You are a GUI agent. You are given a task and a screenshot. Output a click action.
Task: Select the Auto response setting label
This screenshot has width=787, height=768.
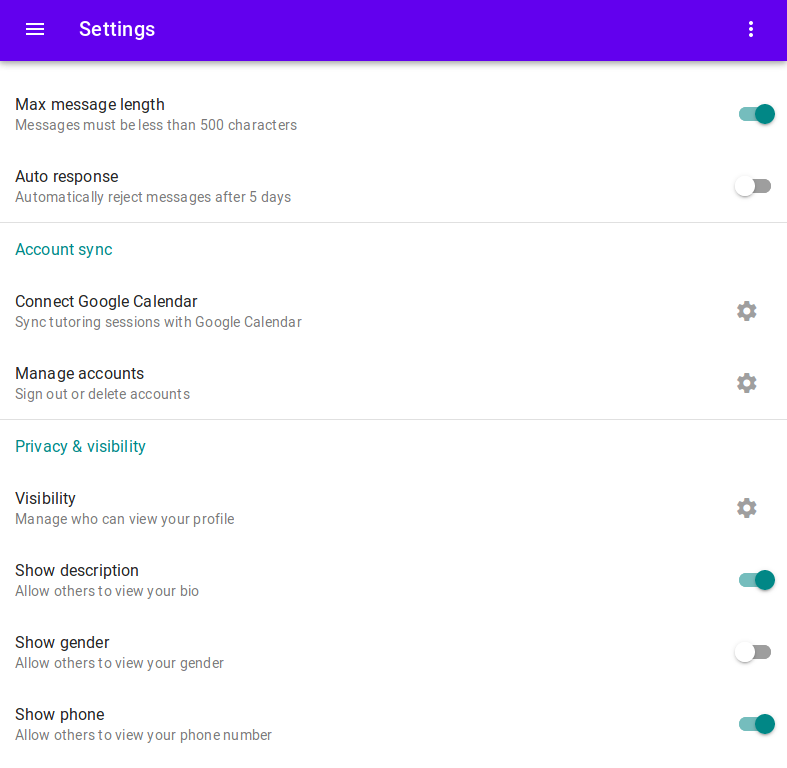67,177
